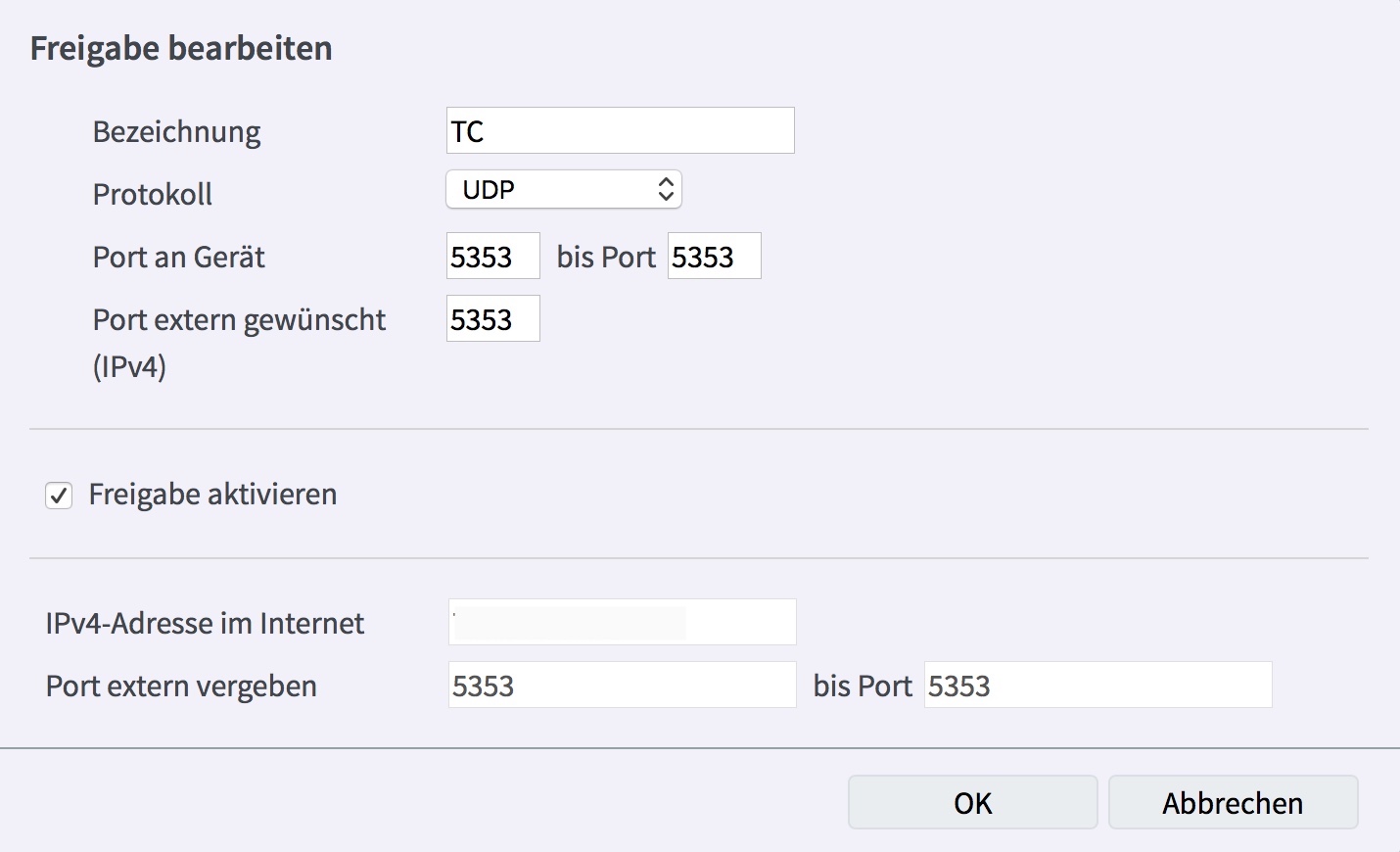Screen dimensions: 1400x852
Task: Click the Port extern vergeben label
Action: click(181, 686)
